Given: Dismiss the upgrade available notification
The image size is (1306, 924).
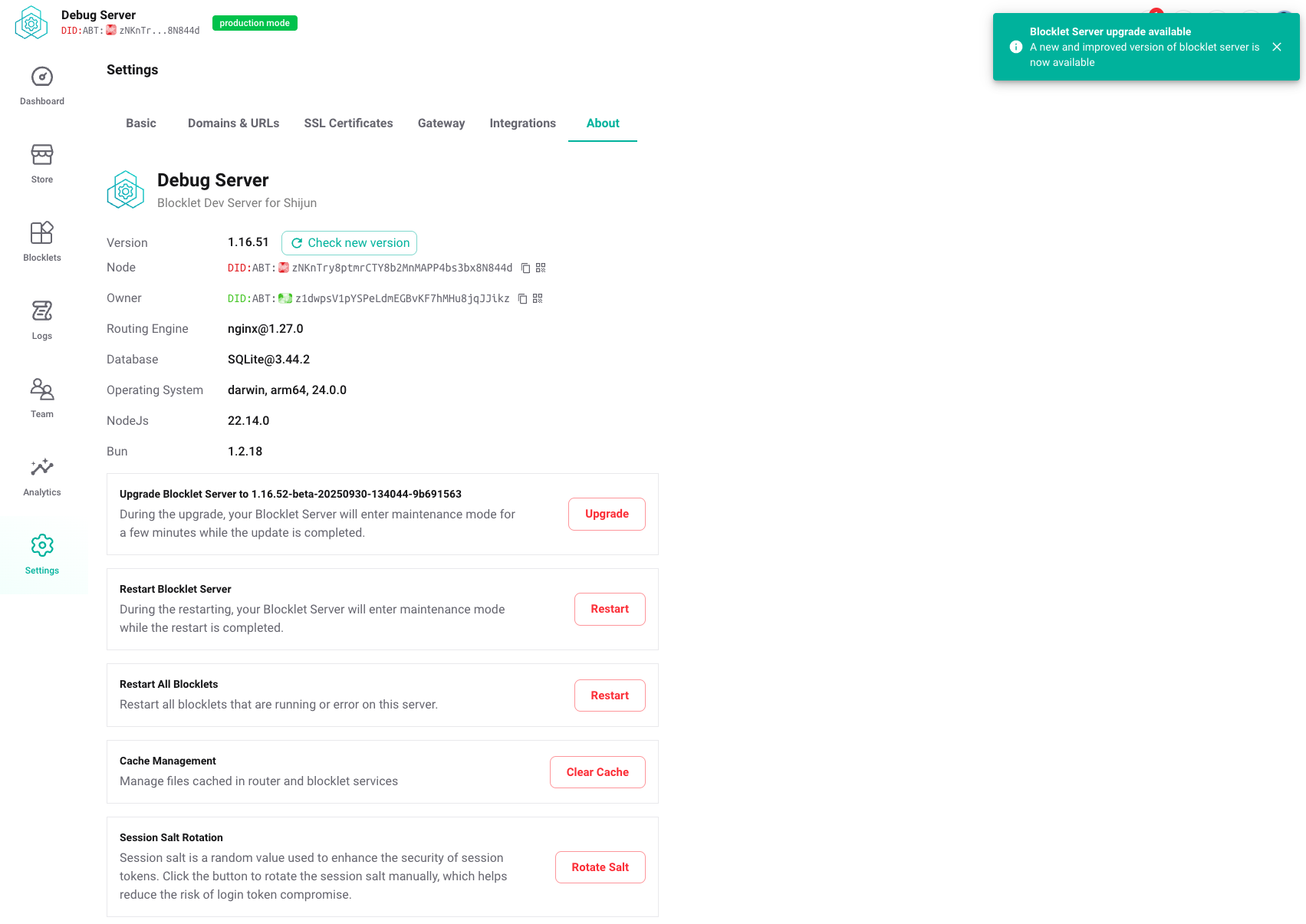Looking at the screenshot, I should click(1277, 47).
